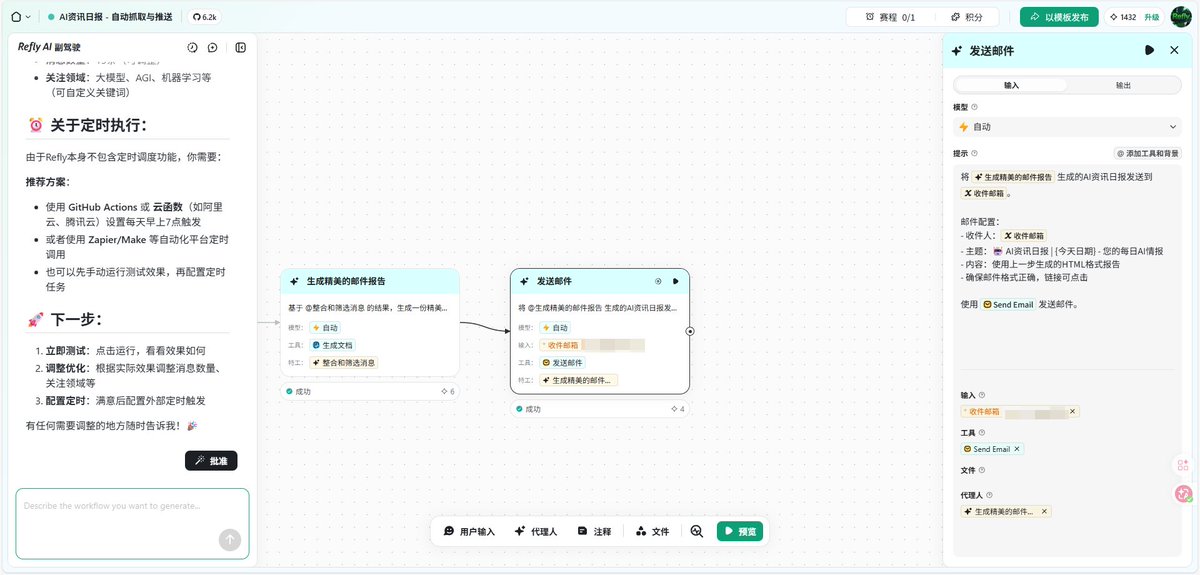Click the green 预览 preview button
This screenshot has width=1200, height=575.
[740, 531]
